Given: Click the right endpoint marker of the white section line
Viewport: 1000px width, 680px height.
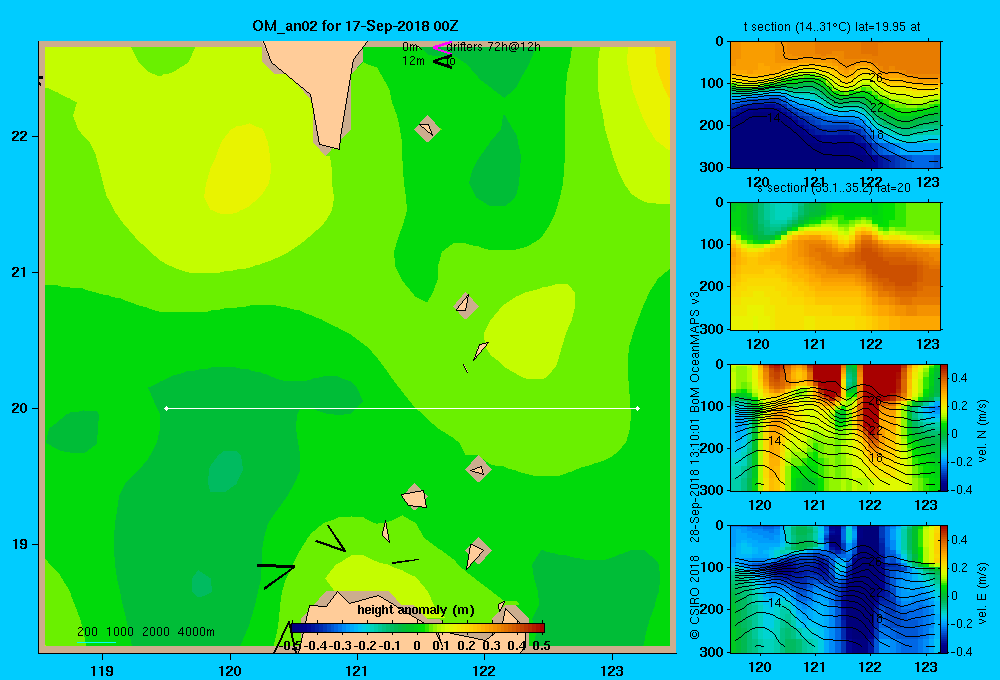Looking at the screenshot, I should tap(637, 408).
